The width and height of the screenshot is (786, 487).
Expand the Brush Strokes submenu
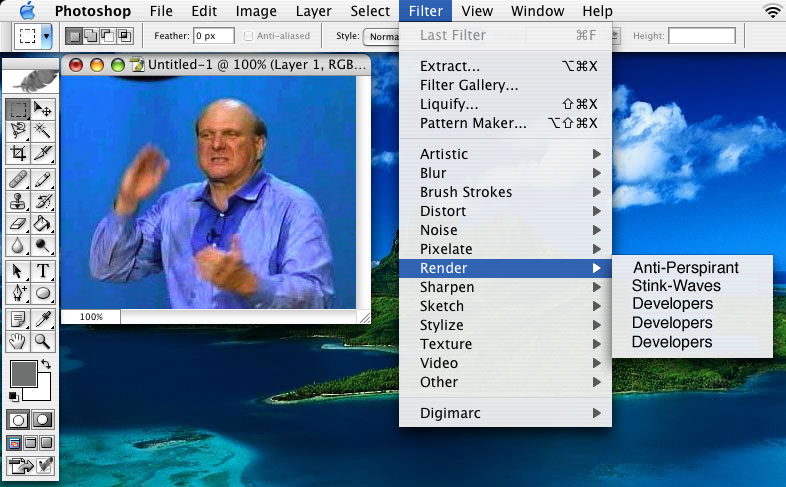pyautogui.click(x=505, y=192)
